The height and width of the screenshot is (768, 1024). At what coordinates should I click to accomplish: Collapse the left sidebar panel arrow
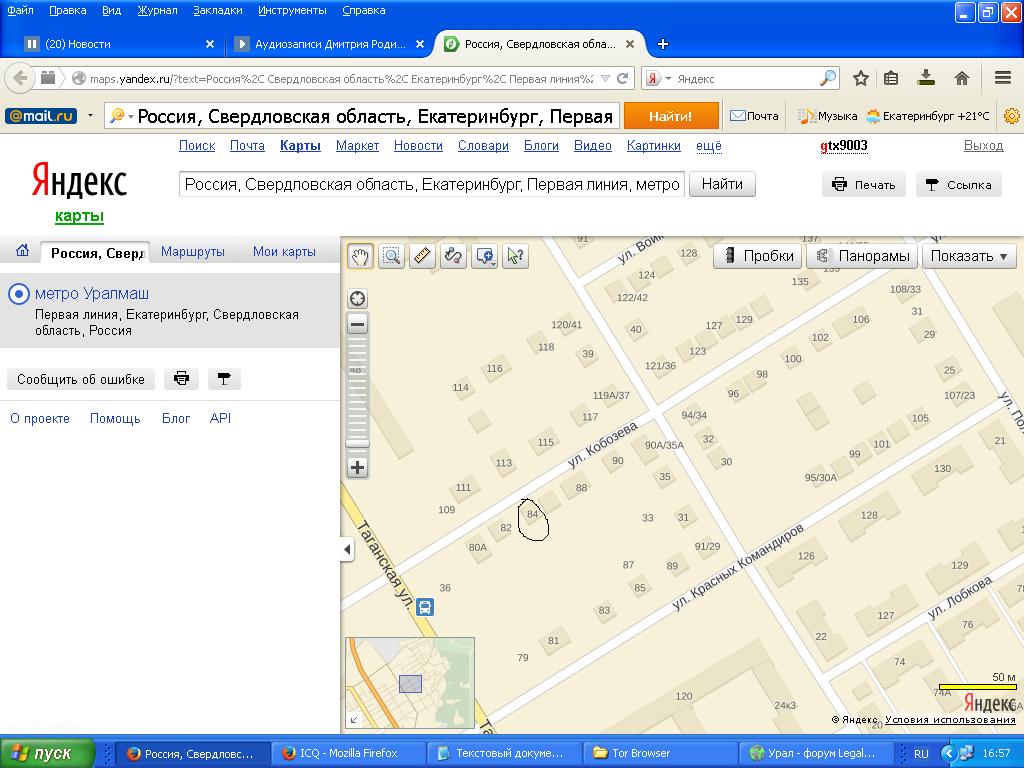tap(348, 549)
